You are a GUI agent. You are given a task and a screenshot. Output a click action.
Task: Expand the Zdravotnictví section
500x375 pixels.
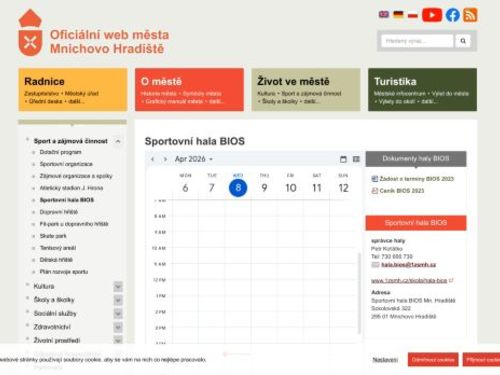click(118, 327)
